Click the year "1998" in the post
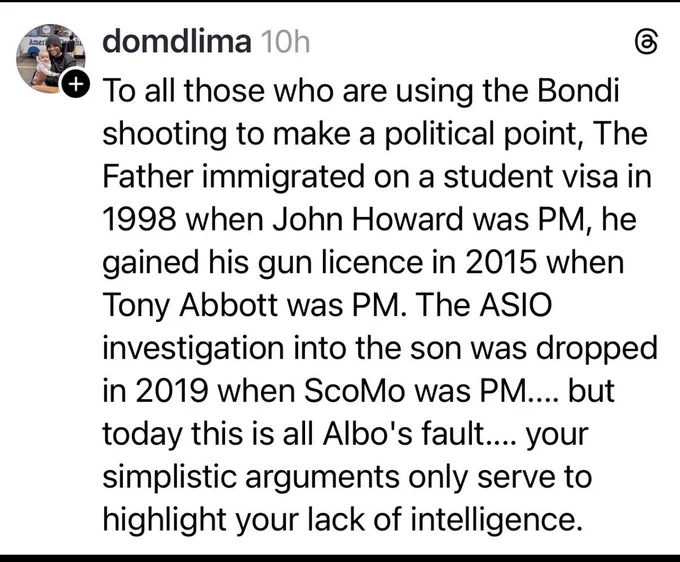The height and width of the screenshot is (562, 680). [x=140, y=219]
